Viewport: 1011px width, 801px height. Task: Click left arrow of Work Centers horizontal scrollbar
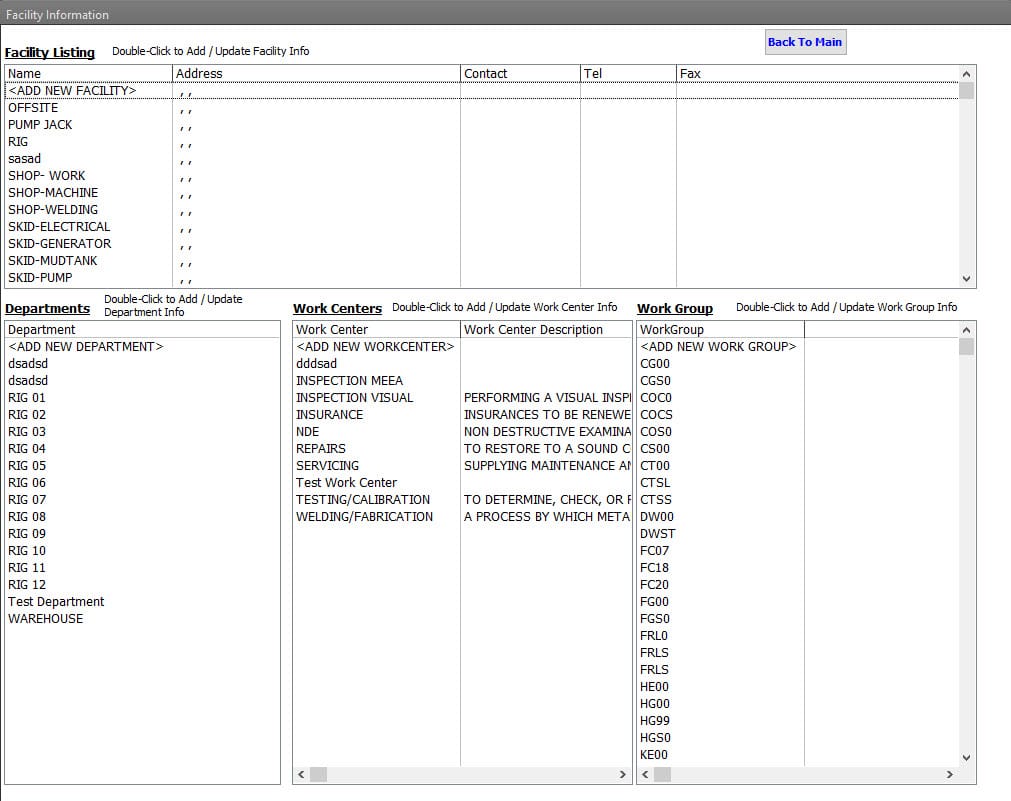[301, 775]
